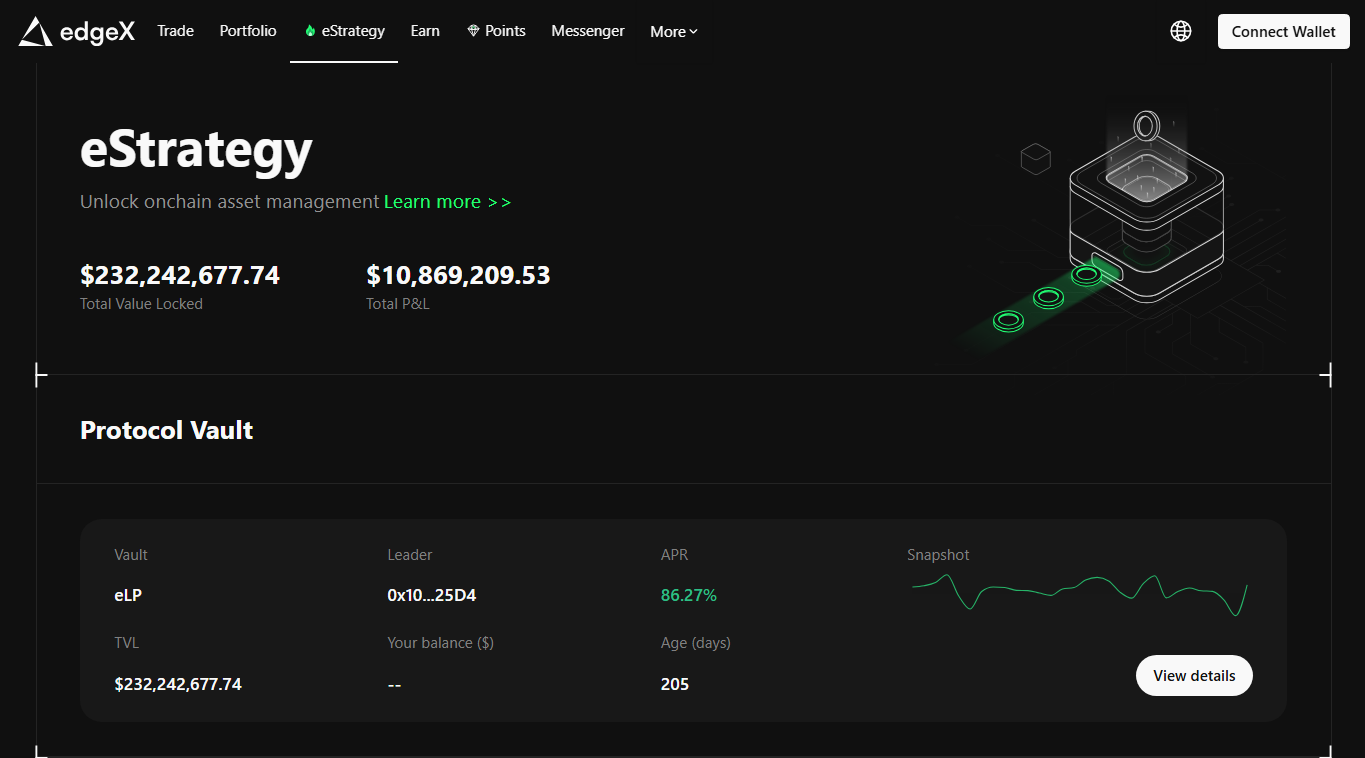Click the Total P&L amount

click(x=458, y=275)
